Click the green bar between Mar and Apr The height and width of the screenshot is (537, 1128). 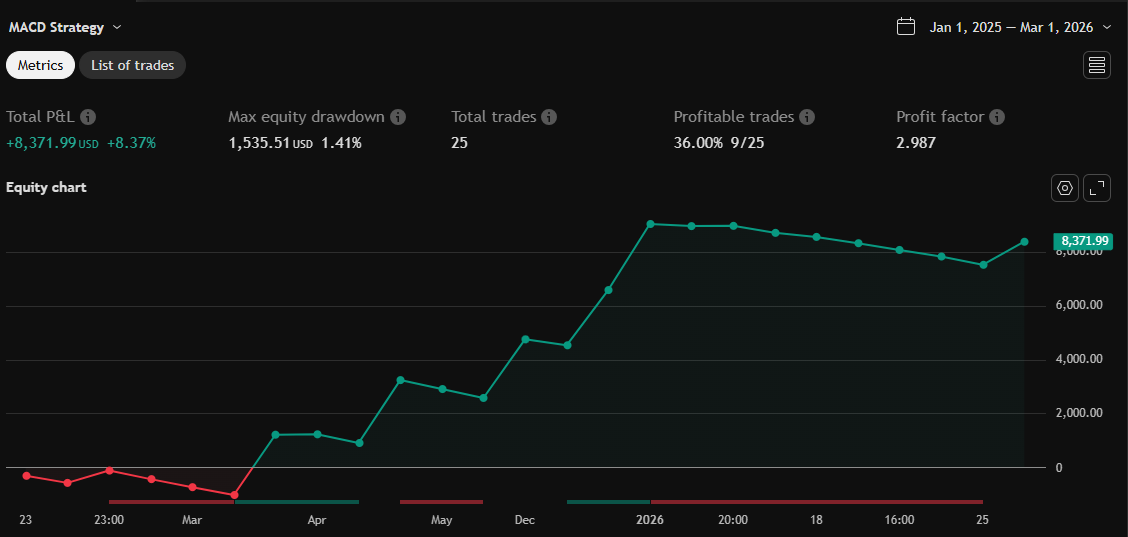296,501
